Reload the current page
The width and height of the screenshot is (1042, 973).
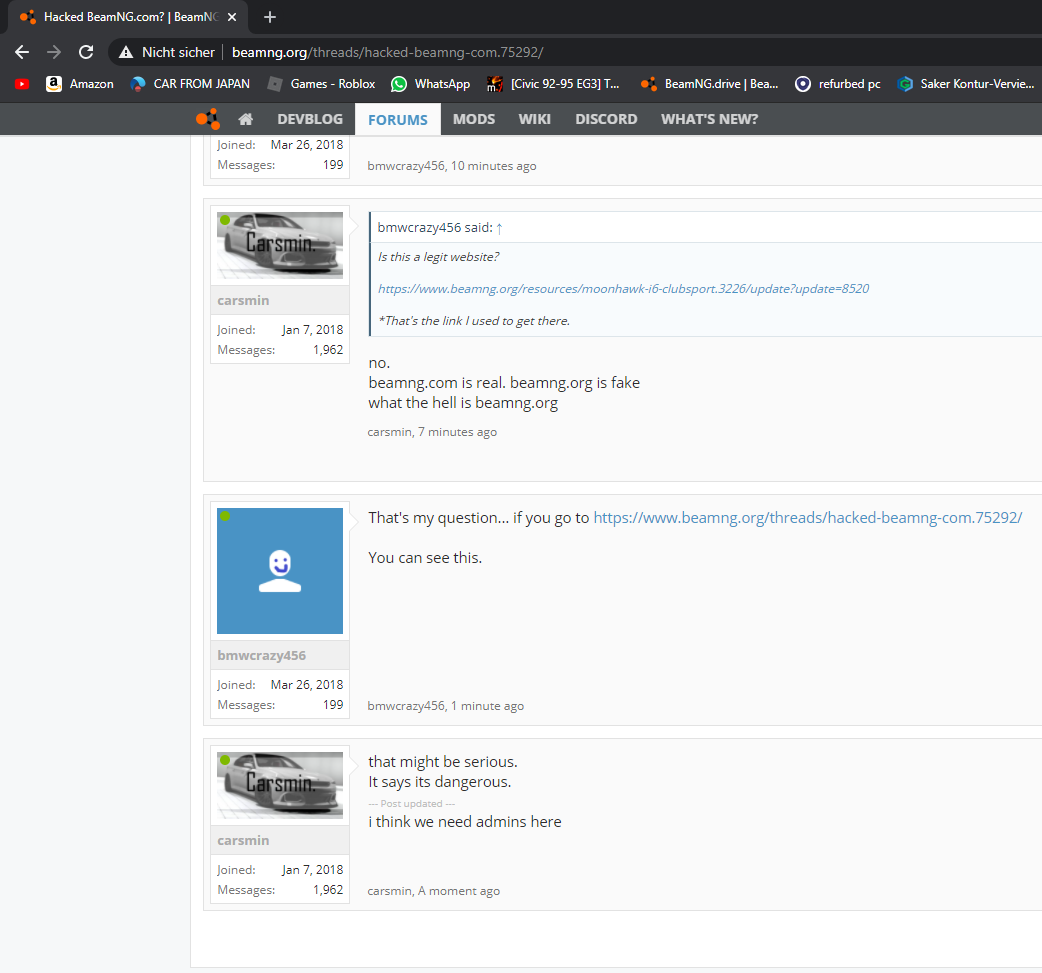[86, 52]
